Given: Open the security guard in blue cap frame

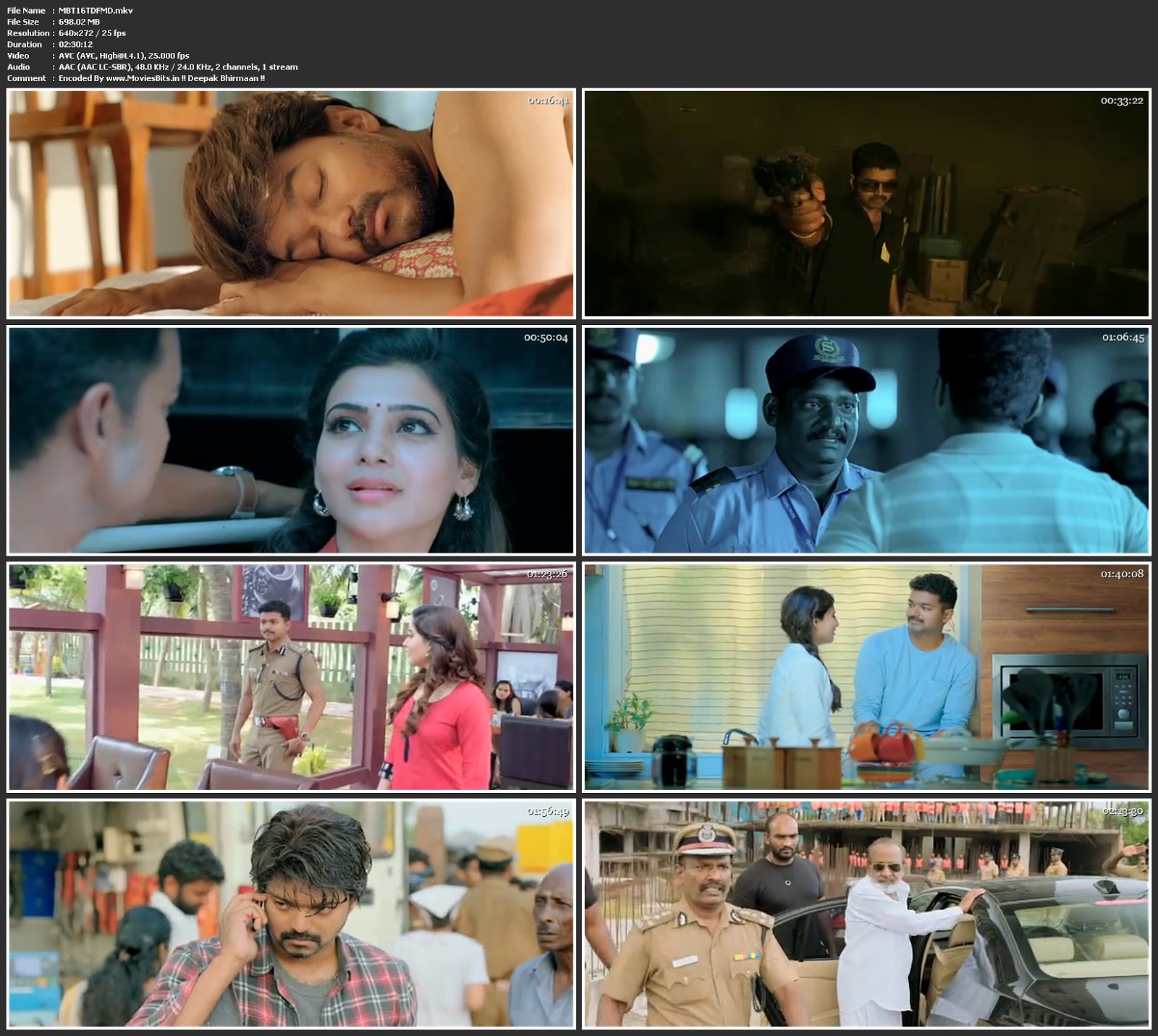Looking at the screenshot, I should (866, 441).
